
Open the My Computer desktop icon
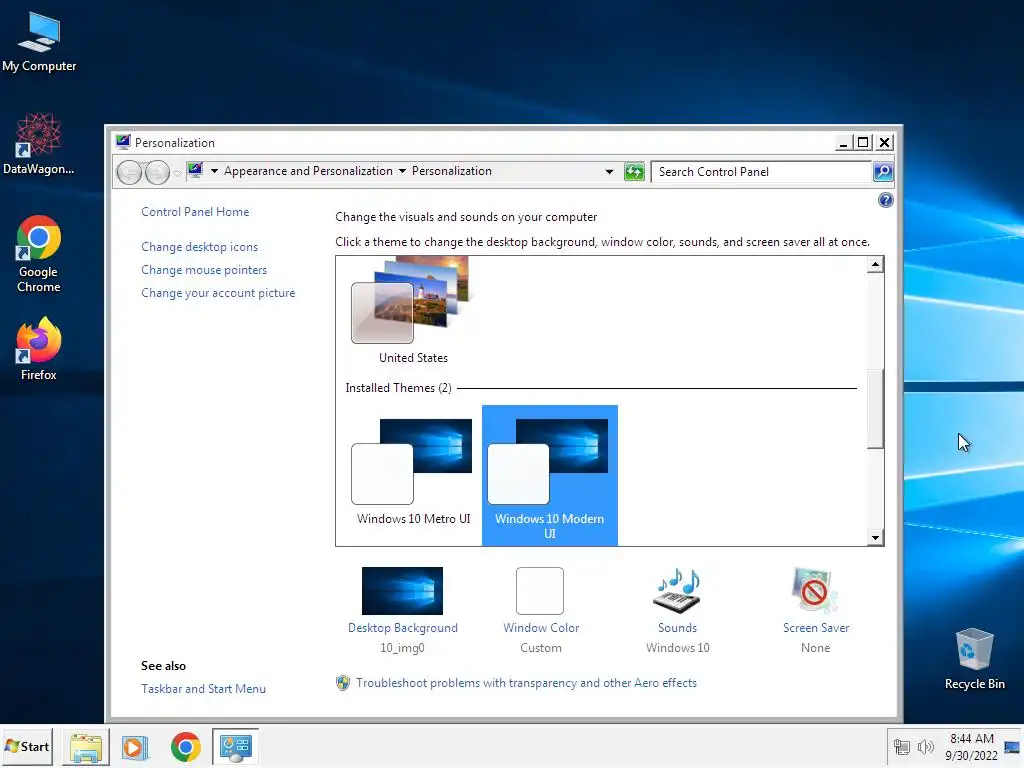point(39,41)
